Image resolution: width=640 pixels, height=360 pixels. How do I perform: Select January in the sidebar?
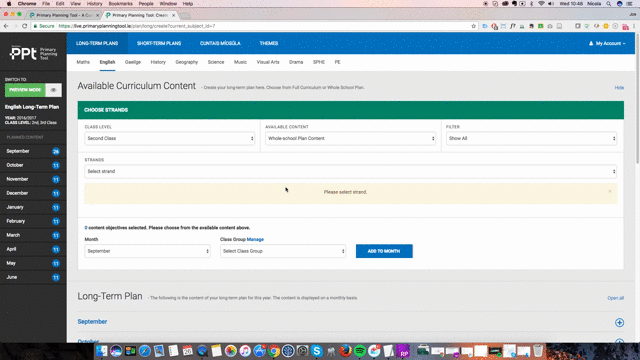tap(33, 207)
